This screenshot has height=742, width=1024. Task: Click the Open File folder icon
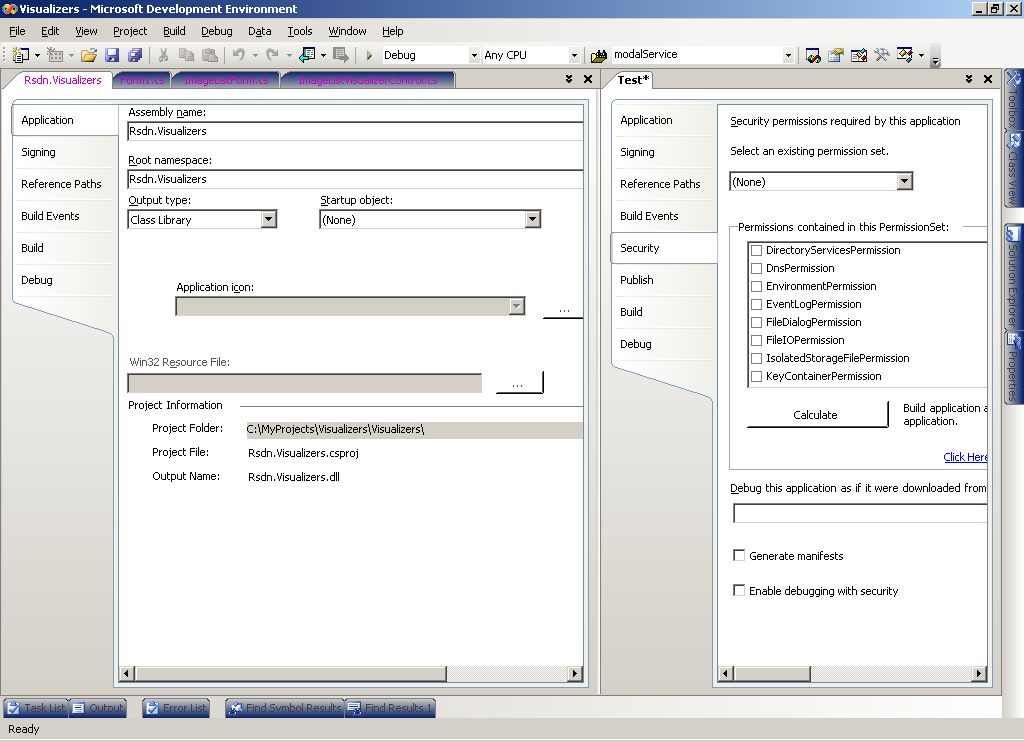point(89,55)
